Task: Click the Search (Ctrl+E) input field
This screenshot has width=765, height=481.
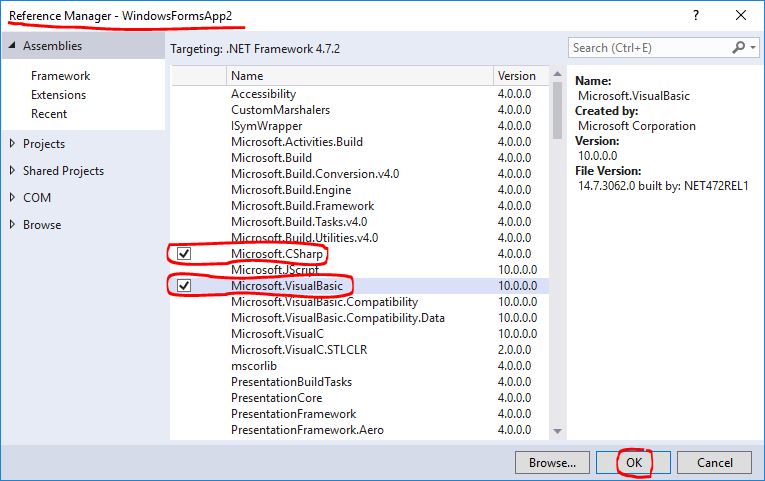Action: 650,47
